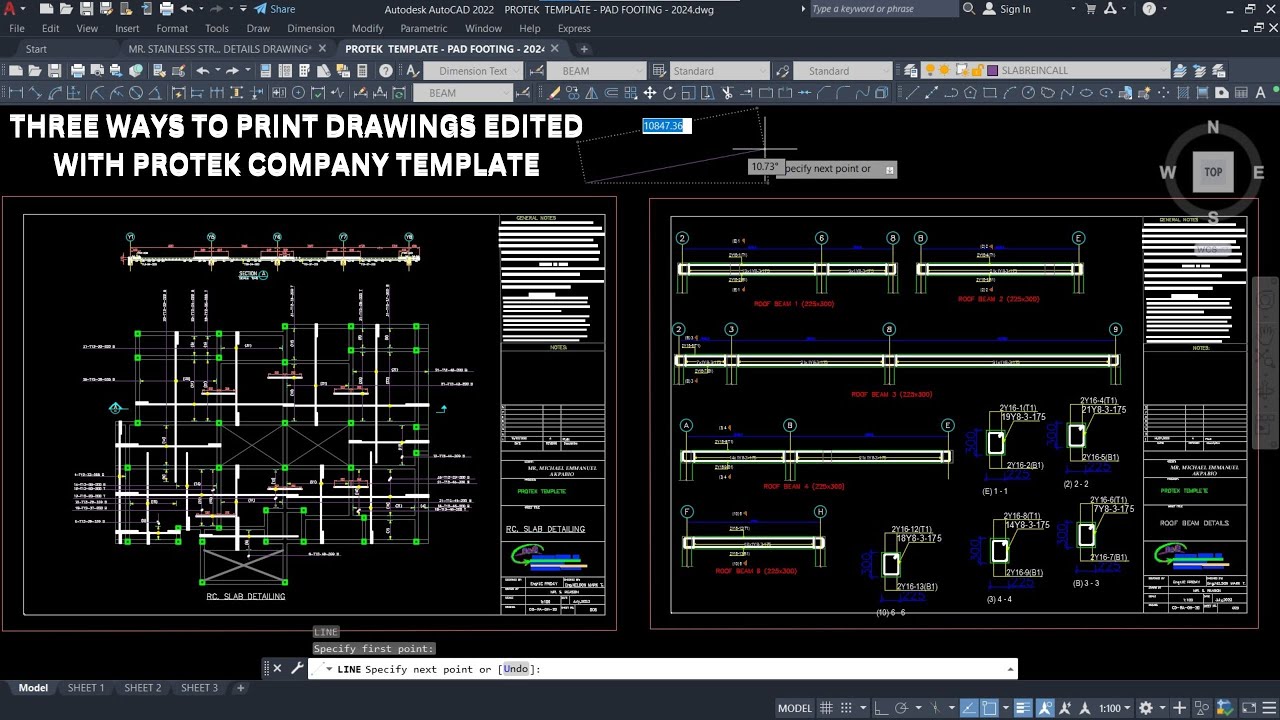The height and width of the screenshot is (720, 1280).
Task: Select the Polygon draw tool
Action: (x=969, y=93)
